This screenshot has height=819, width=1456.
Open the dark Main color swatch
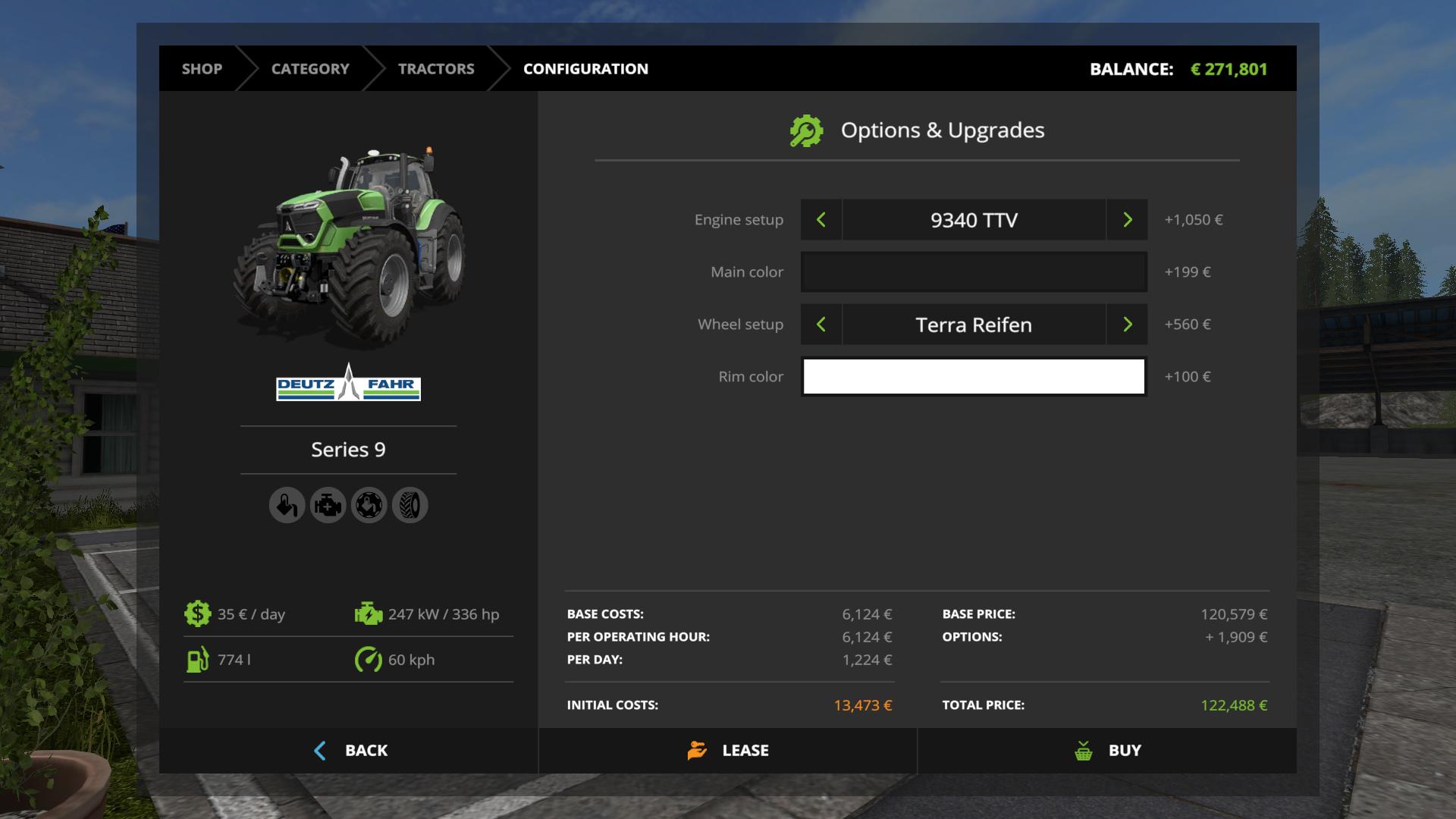pyautogui.click(x=974, y=272)
